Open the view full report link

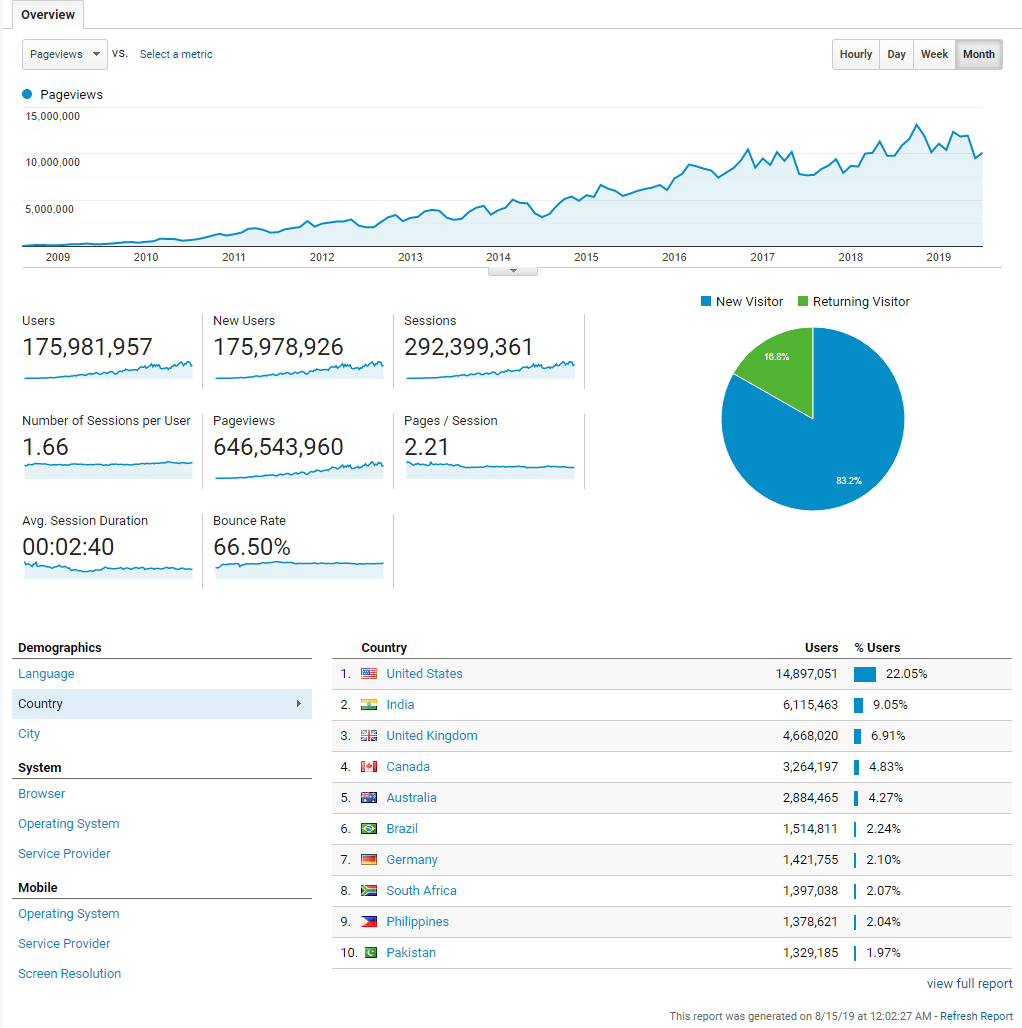[969, 983]
